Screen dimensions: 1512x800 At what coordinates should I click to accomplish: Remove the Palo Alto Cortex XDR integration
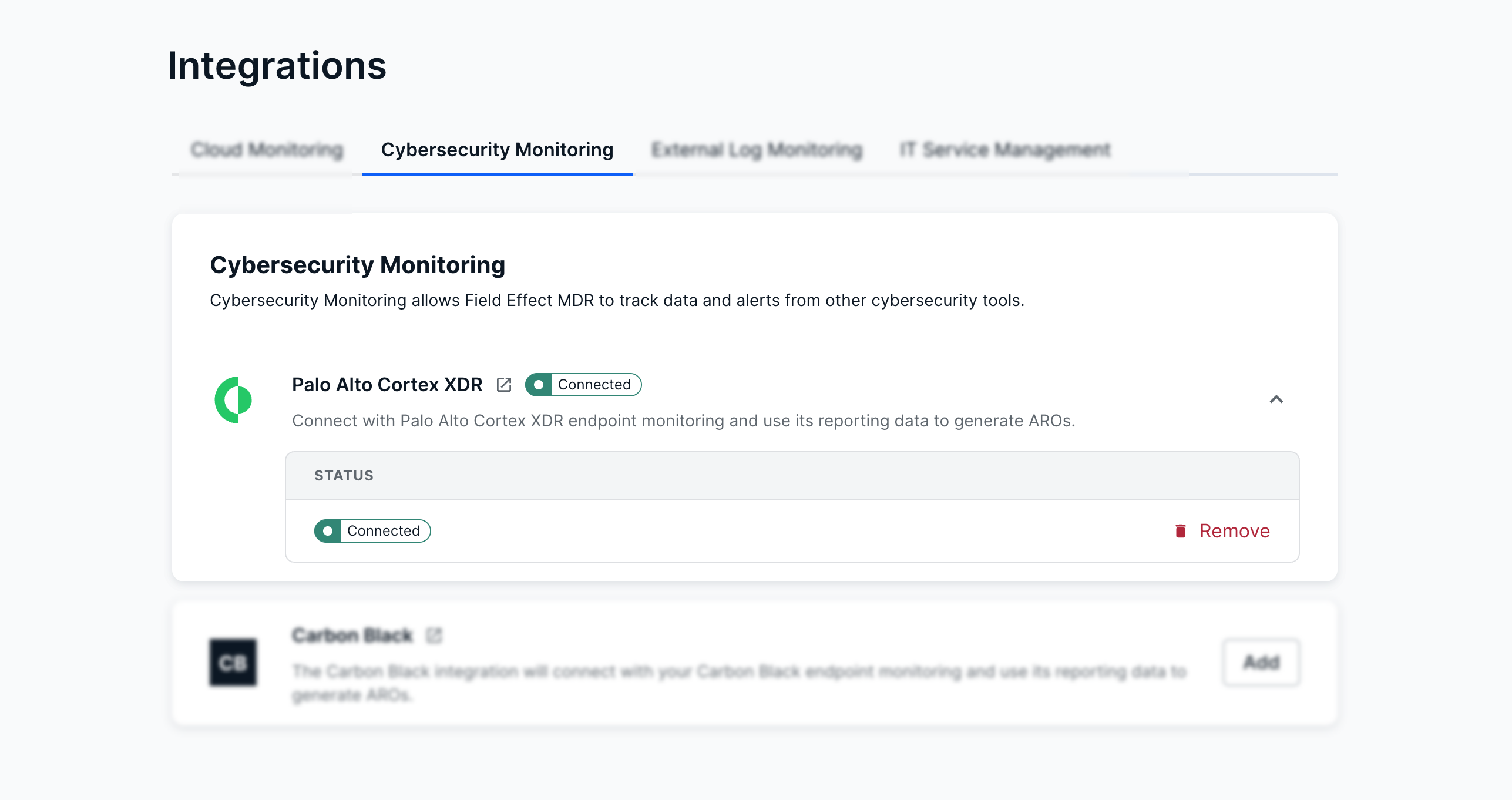1234,531
